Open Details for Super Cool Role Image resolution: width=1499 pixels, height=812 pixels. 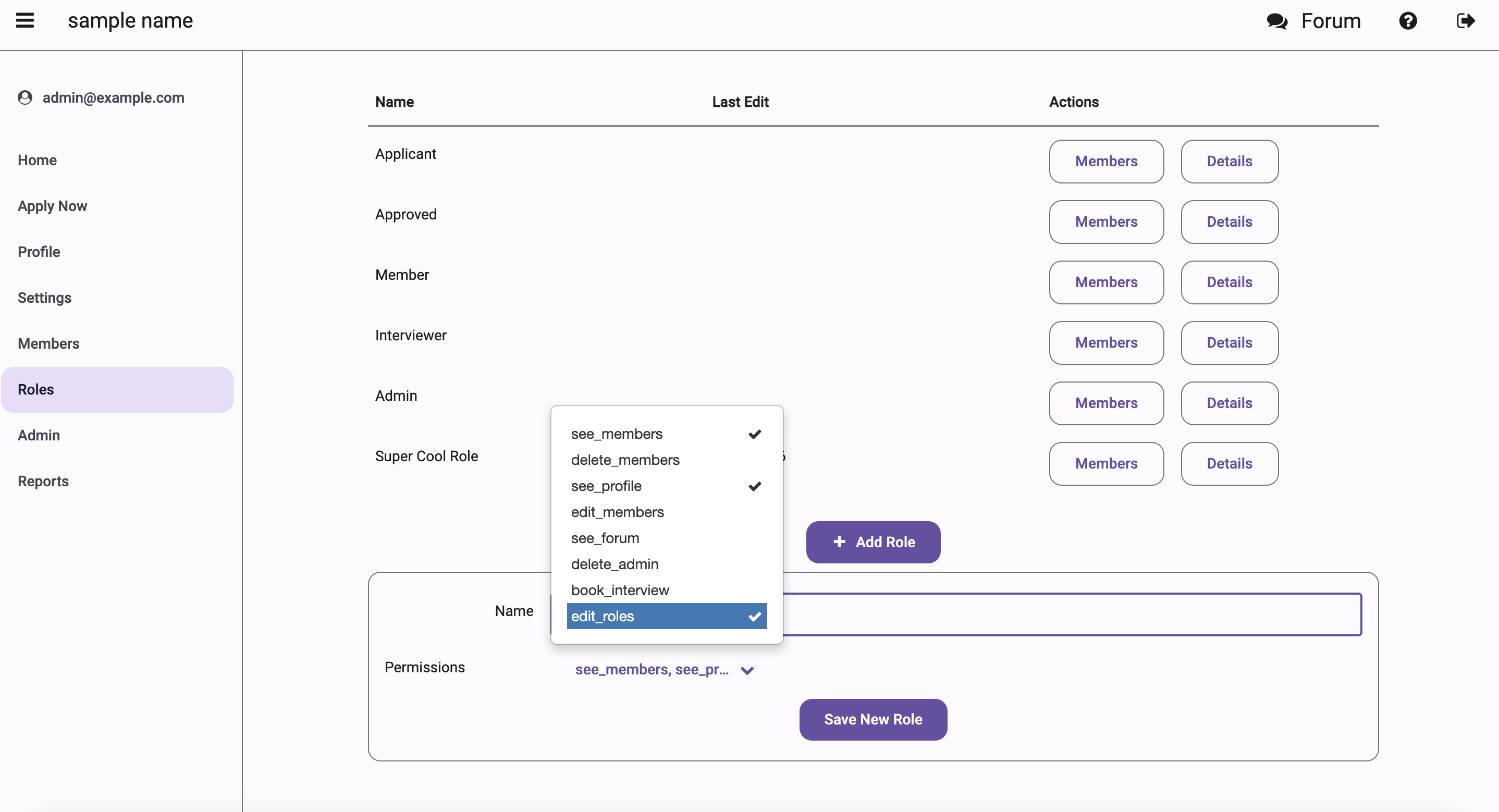(1230, 464)
